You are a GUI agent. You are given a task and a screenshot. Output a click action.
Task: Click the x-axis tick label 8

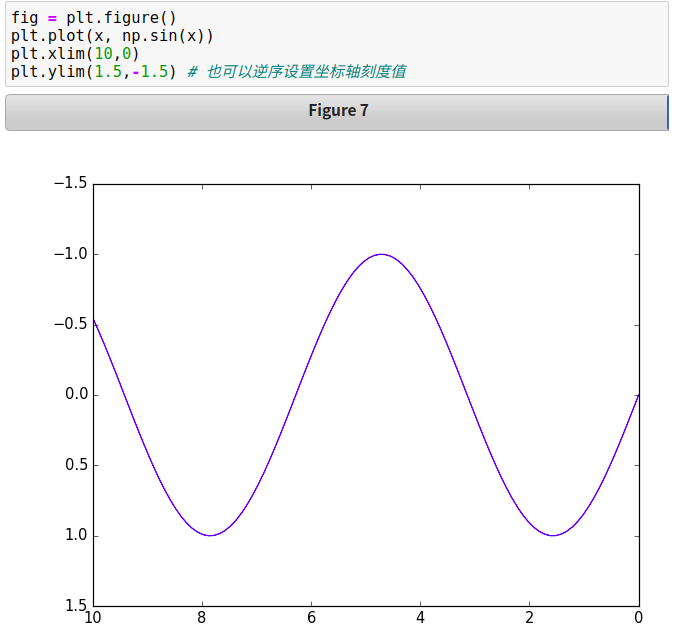tap(202, 618)
